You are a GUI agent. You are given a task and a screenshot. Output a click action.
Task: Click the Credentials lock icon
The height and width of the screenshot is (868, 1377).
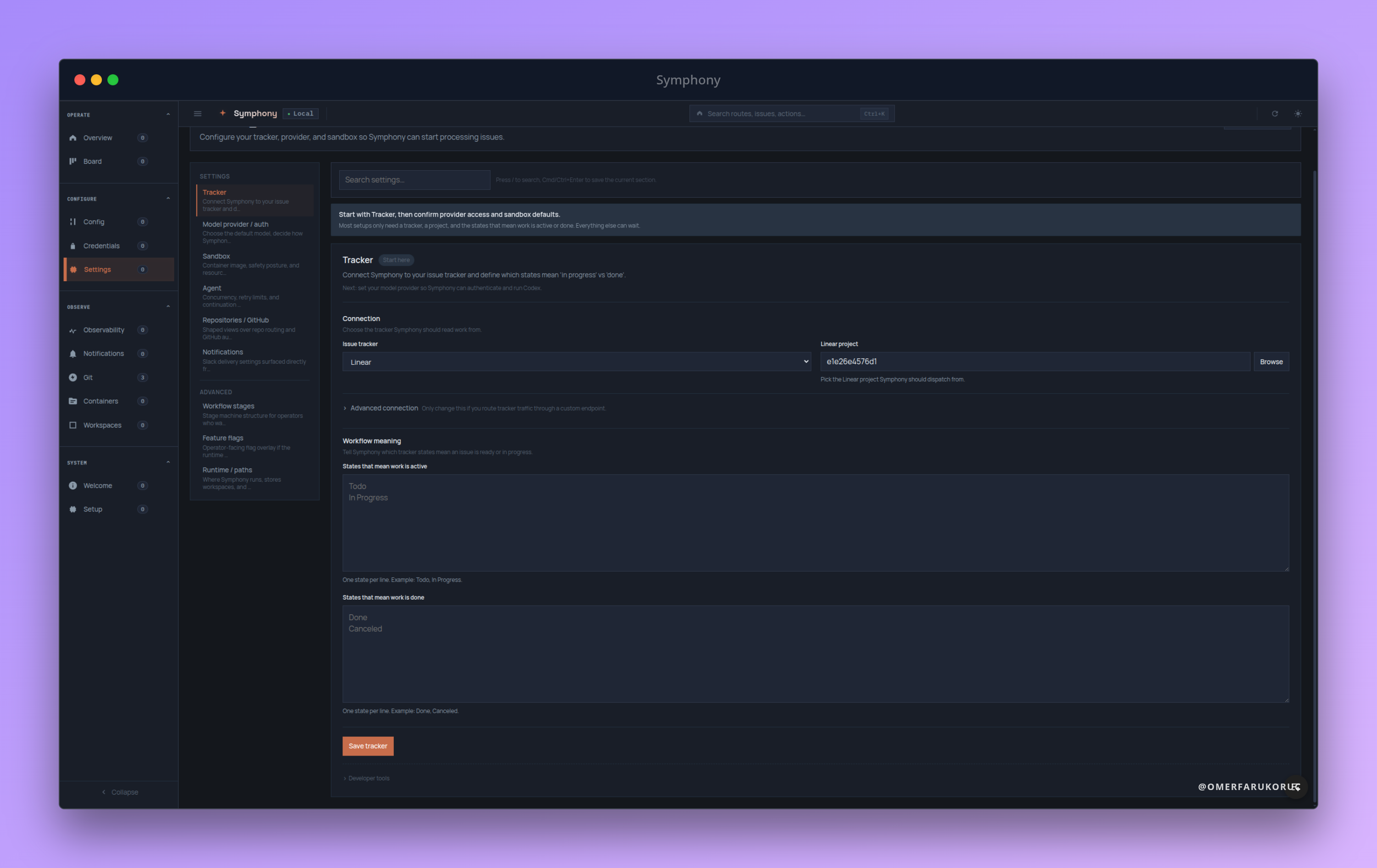73,246
